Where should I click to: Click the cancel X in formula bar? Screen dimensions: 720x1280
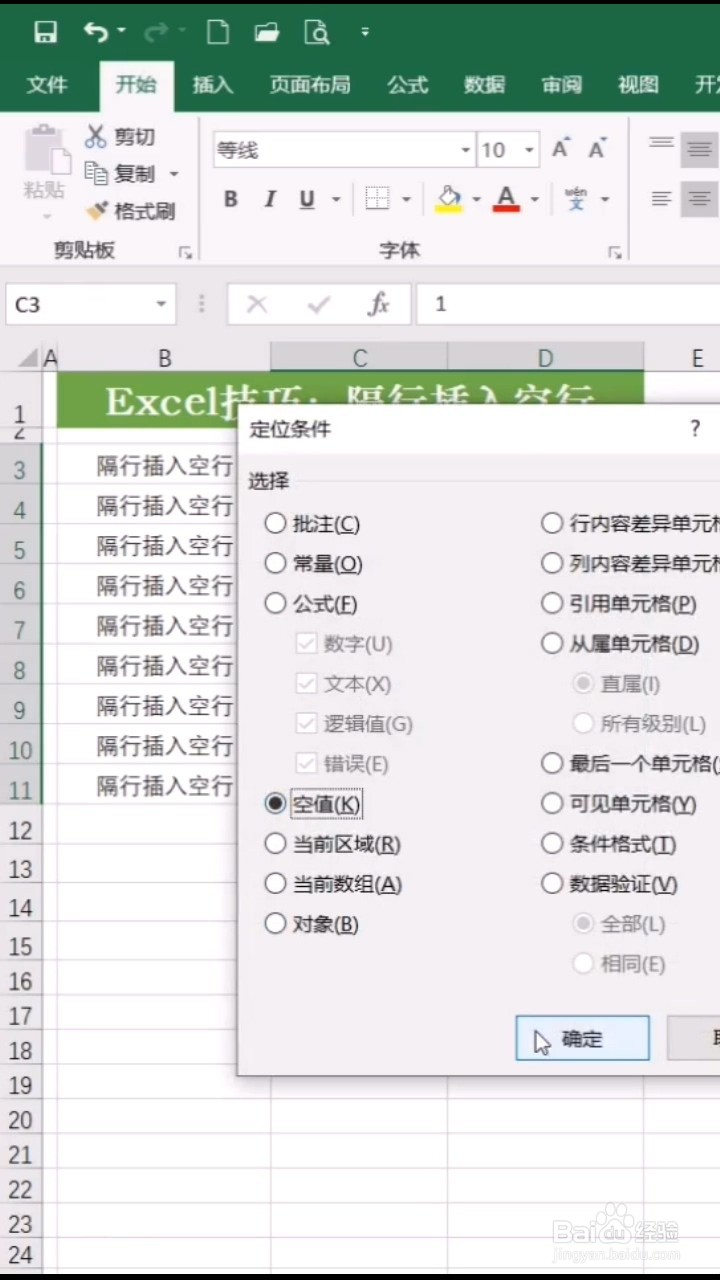[257, 305]
